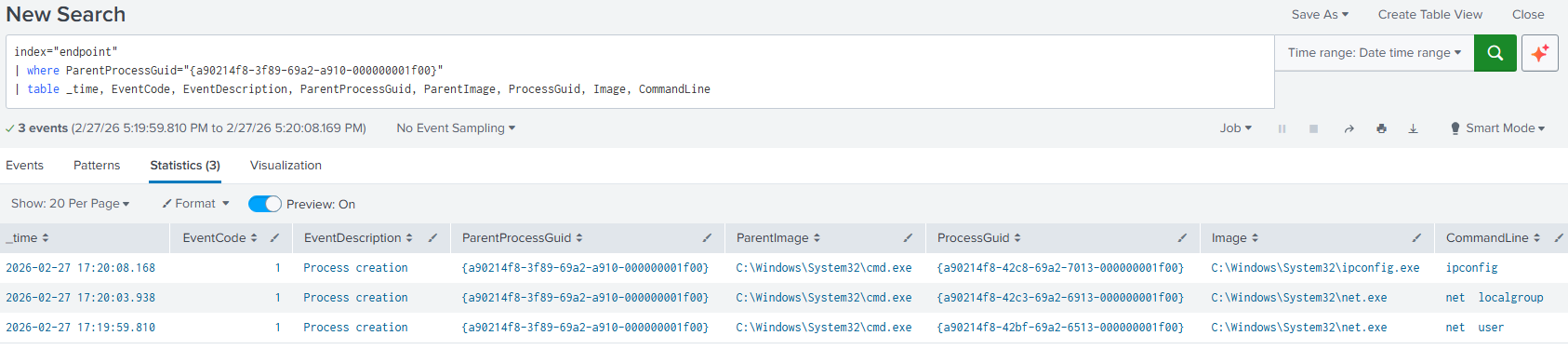Sort by EventDescription column header
This screenshot has height=349, width=1568.
[358, 238]
